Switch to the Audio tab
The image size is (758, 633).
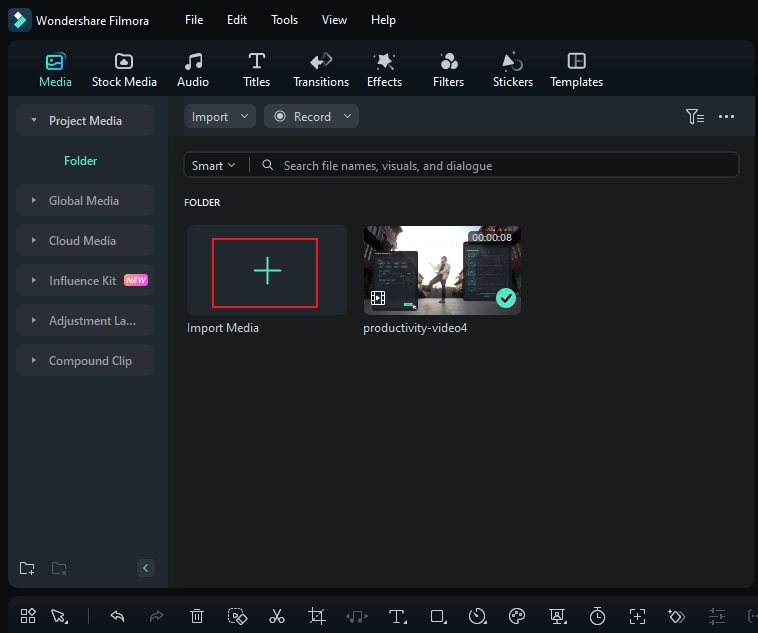click(x=193, y=70)
